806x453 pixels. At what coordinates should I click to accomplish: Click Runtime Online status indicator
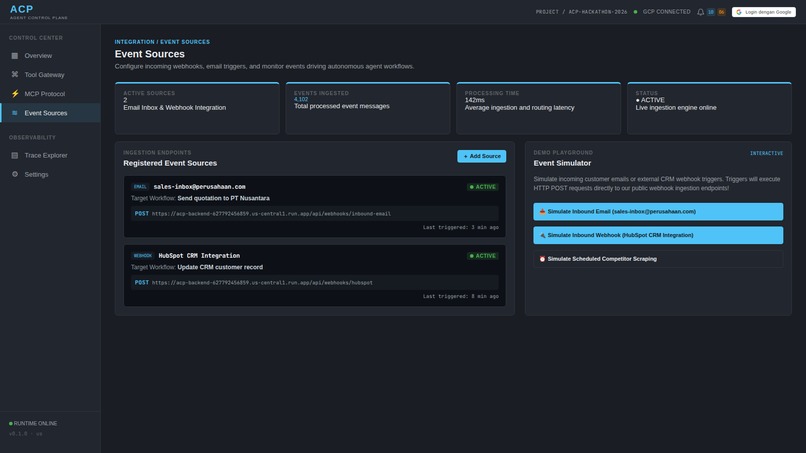point(33,423)
